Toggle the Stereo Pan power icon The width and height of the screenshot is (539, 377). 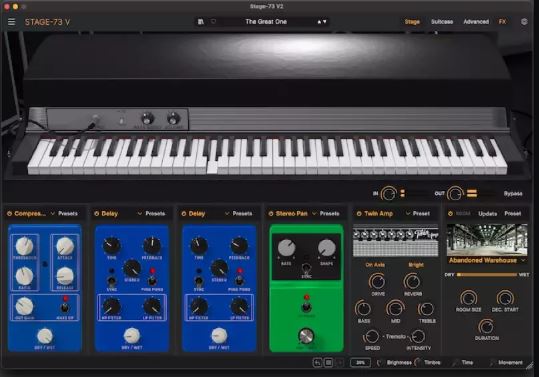click(271, 214)
